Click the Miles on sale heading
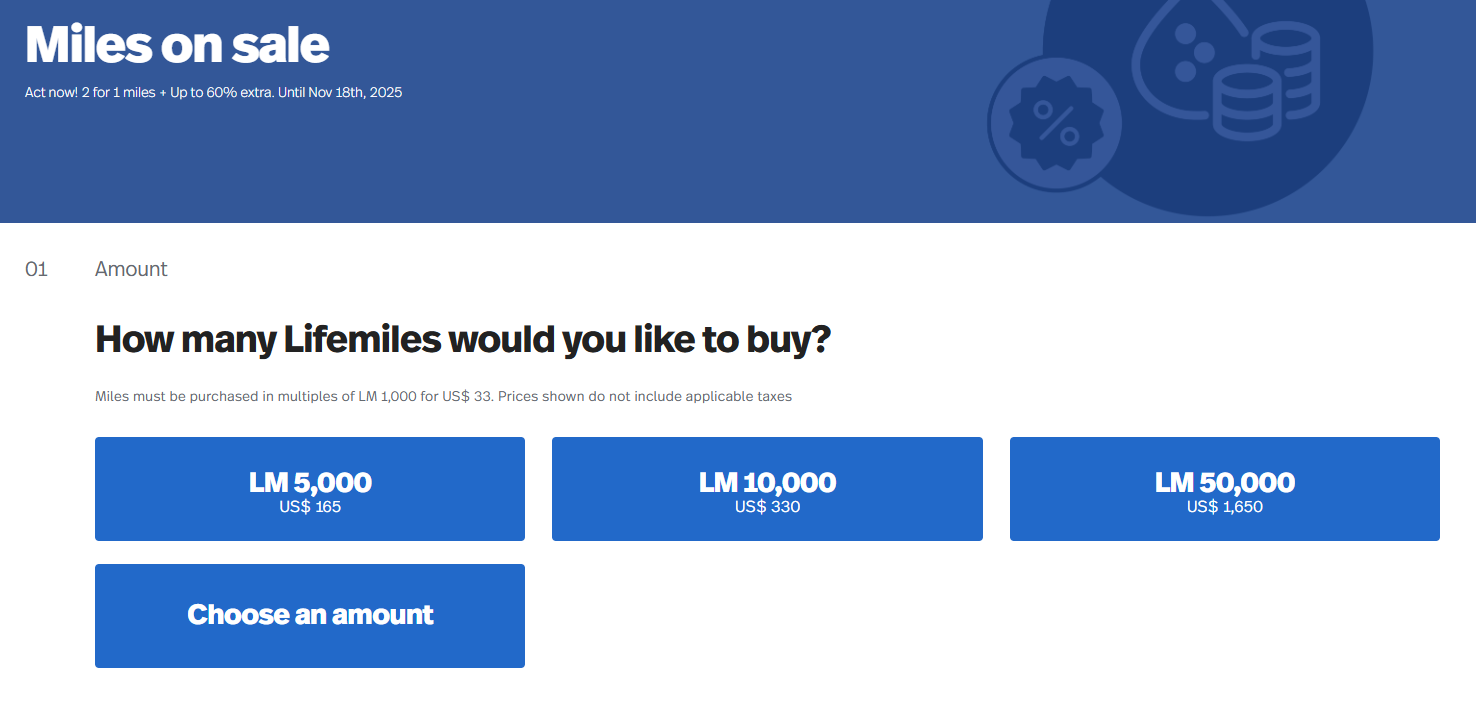 click(176, 44)
